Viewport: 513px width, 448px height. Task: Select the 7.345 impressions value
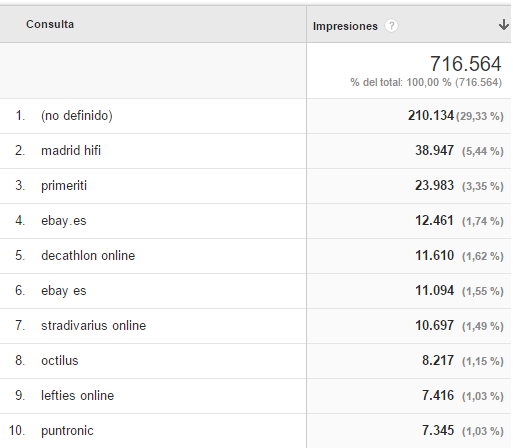(x=438, y=431)
